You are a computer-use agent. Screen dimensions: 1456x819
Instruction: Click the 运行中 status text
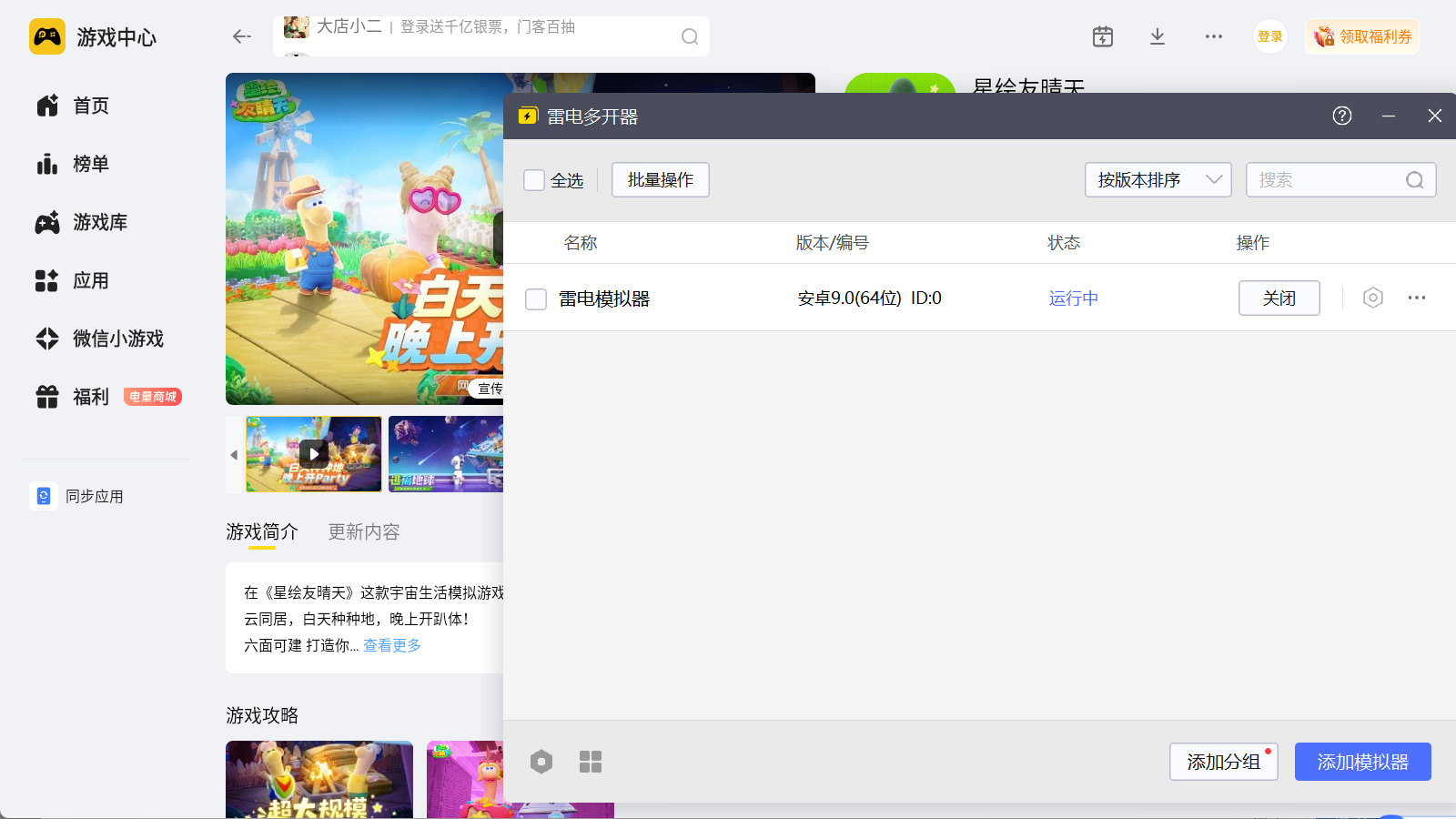[x=1074, y=298]
